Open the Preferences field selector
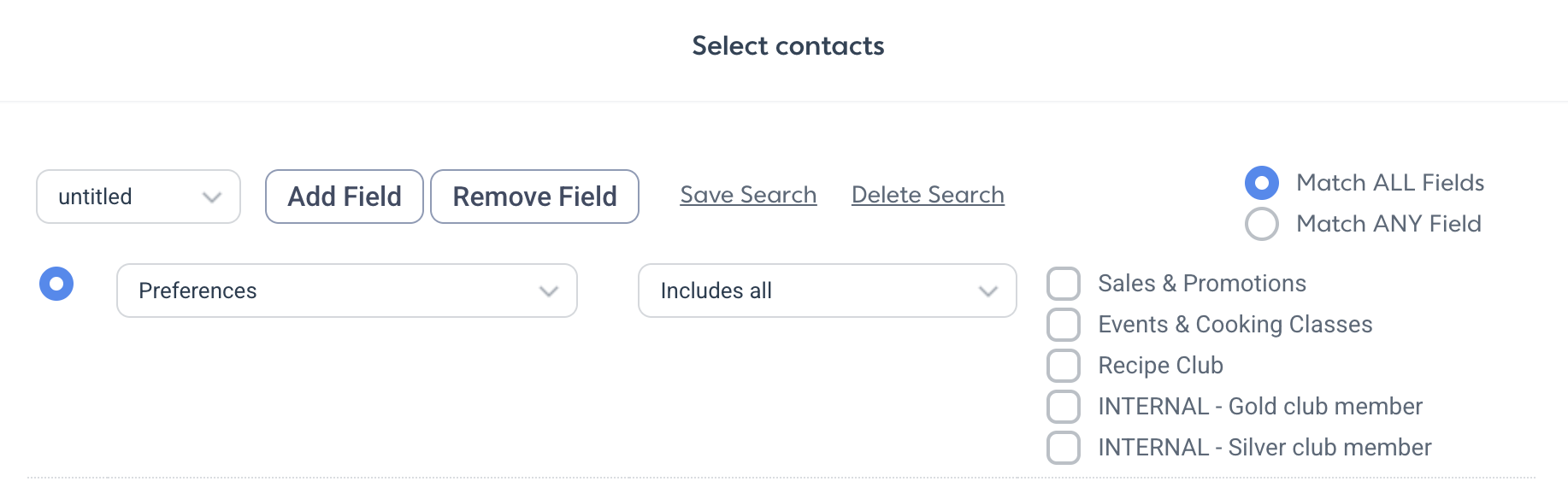 (x=347, y=291)
